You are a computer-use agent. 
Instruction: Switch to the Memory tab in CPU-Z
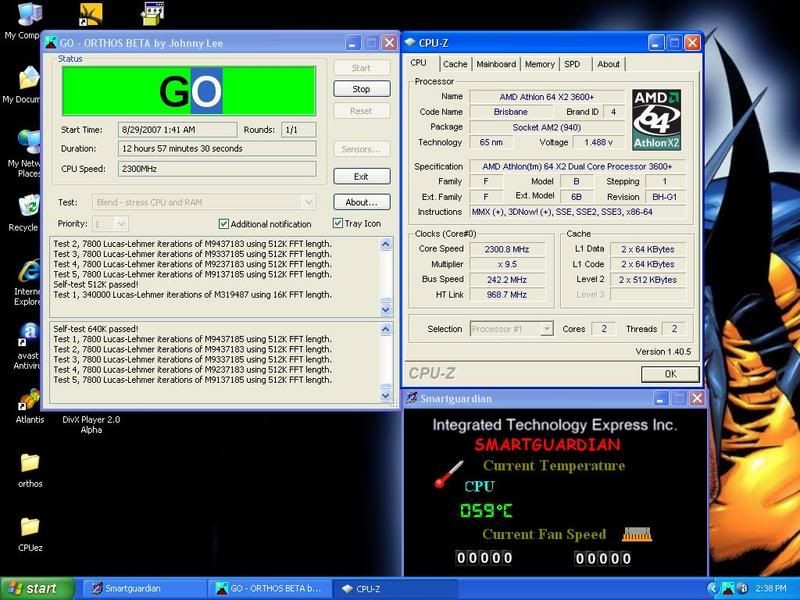(x=539, y=64)
